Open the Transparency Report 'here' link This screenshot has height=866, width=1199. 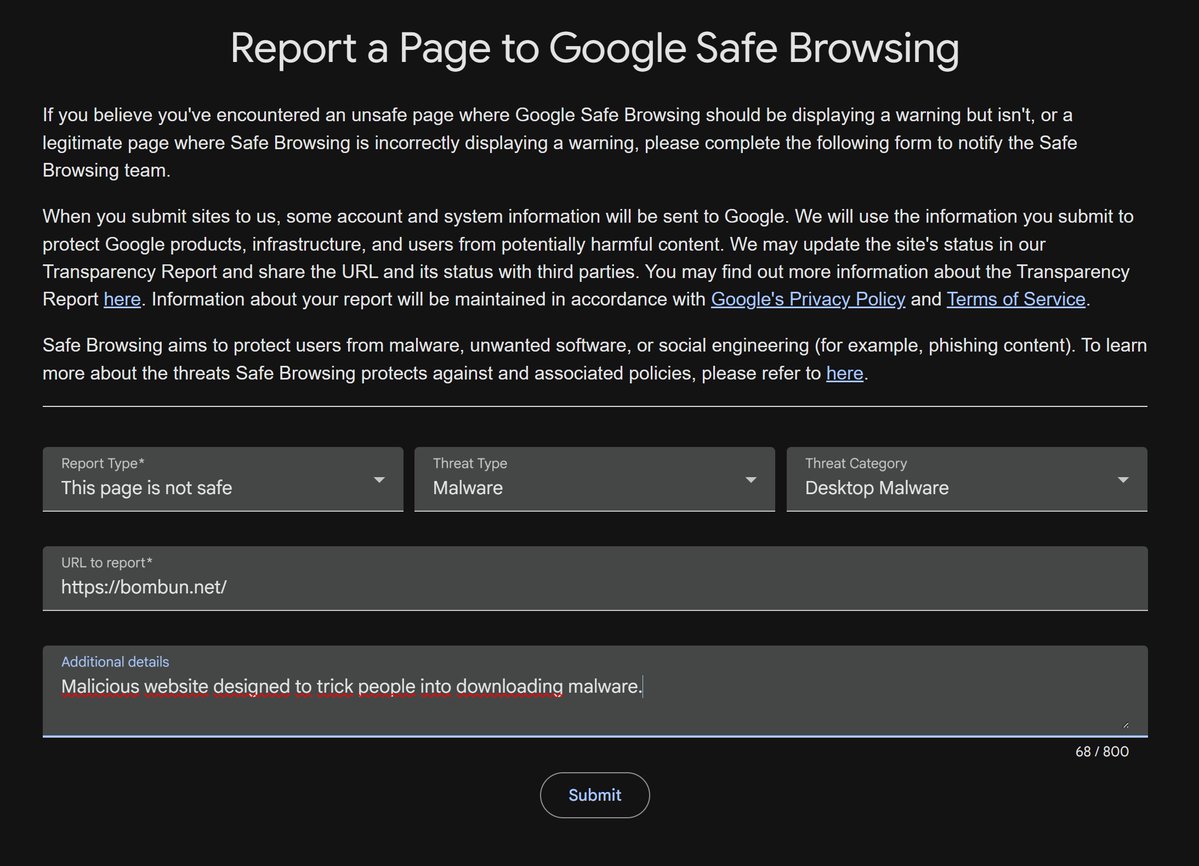122,299
